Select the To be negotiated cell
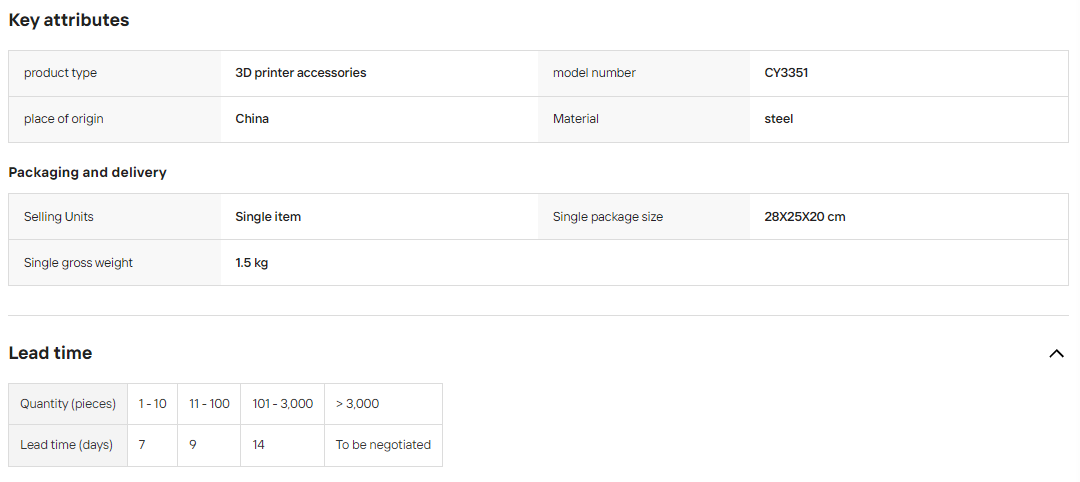This screenshot has height=482, width=1080. point(383,446)
